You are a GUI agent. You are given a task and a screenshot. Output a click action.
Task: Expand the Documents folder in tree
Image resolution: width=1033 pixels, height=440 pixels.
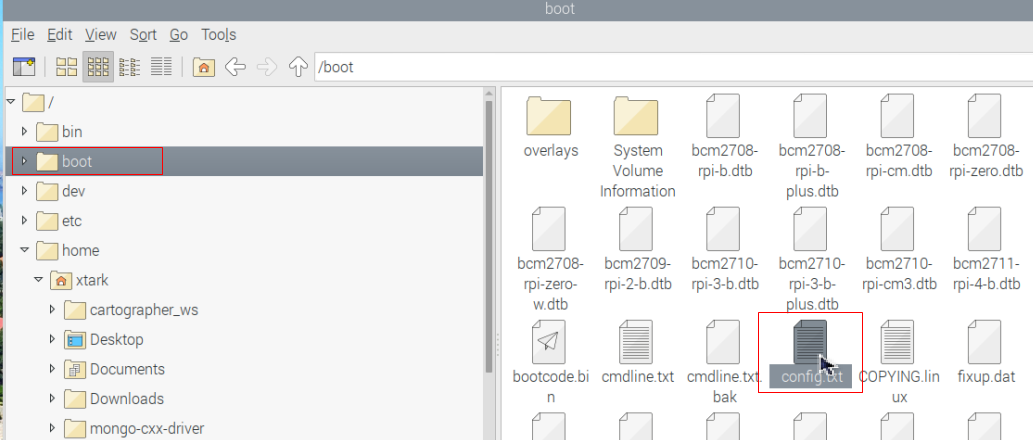(53, 369)
